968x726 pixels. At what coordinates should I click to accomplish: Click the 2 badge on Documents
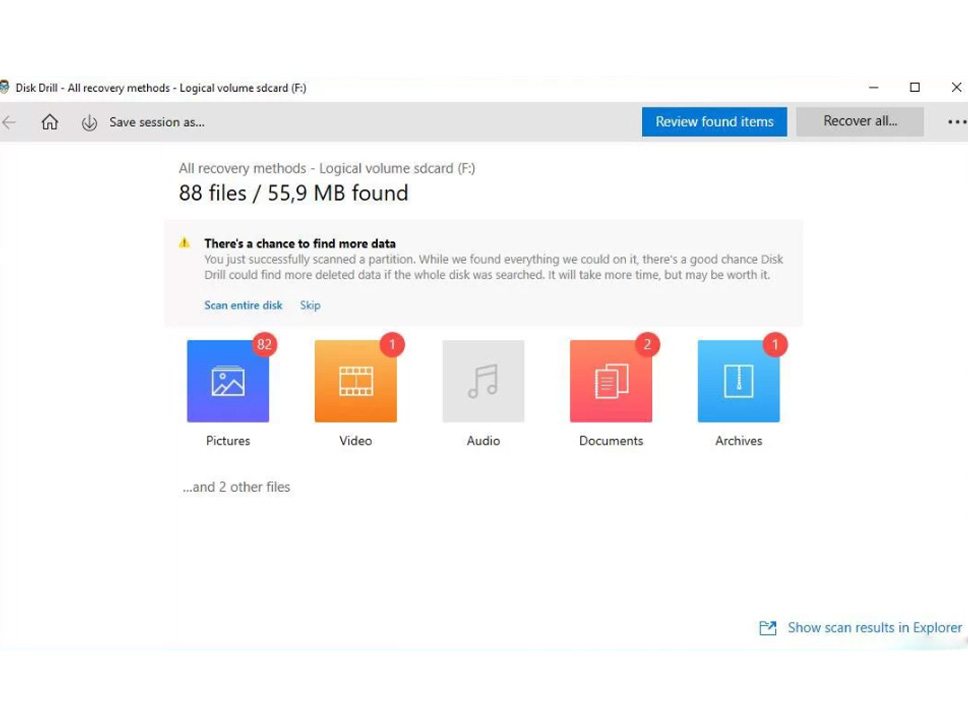point(647,344)
